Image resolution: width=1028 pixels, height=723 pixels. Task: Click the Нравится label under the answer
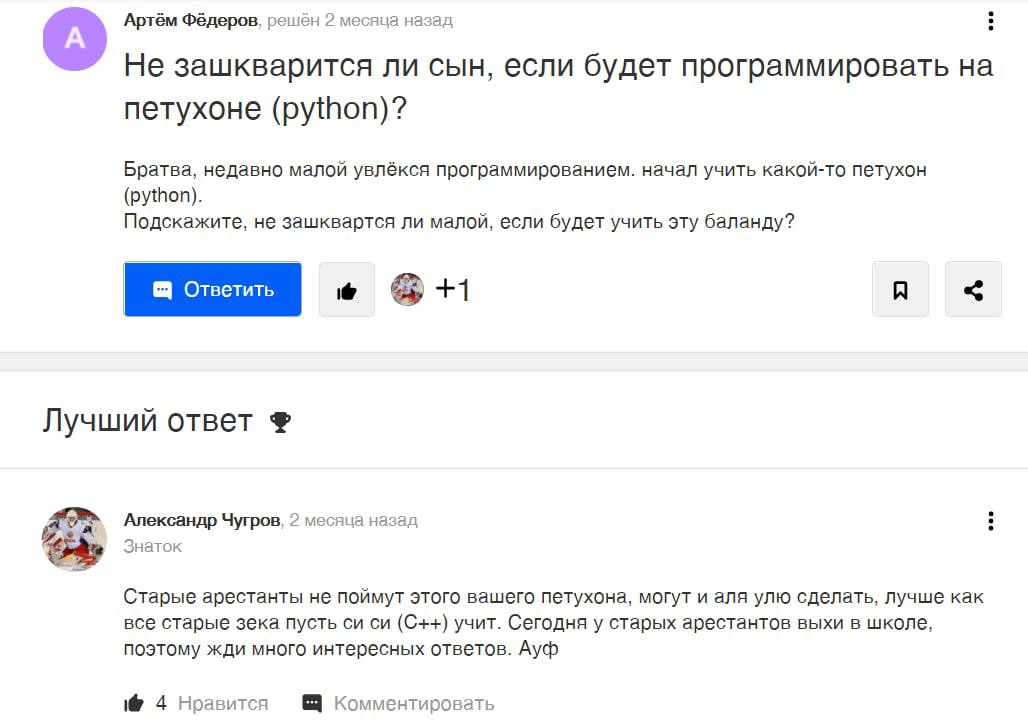click(223, 703)
